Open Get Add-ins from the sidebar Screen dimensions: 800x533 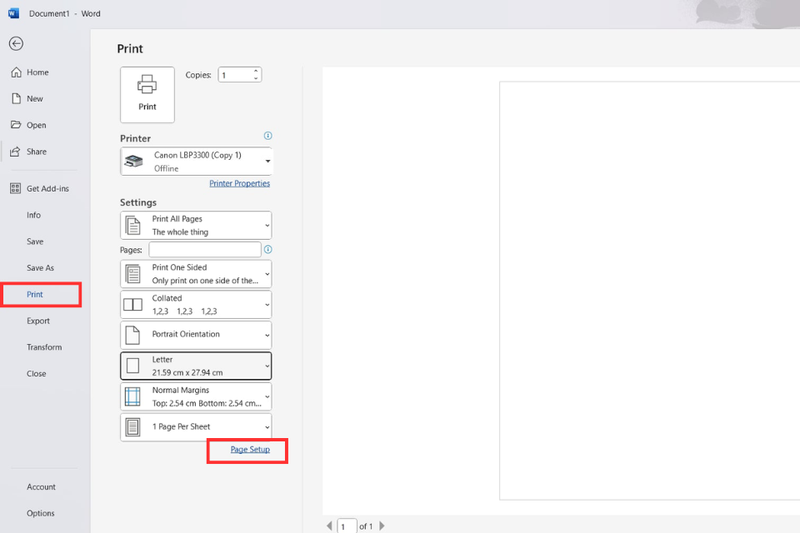(x=40, y=189)
